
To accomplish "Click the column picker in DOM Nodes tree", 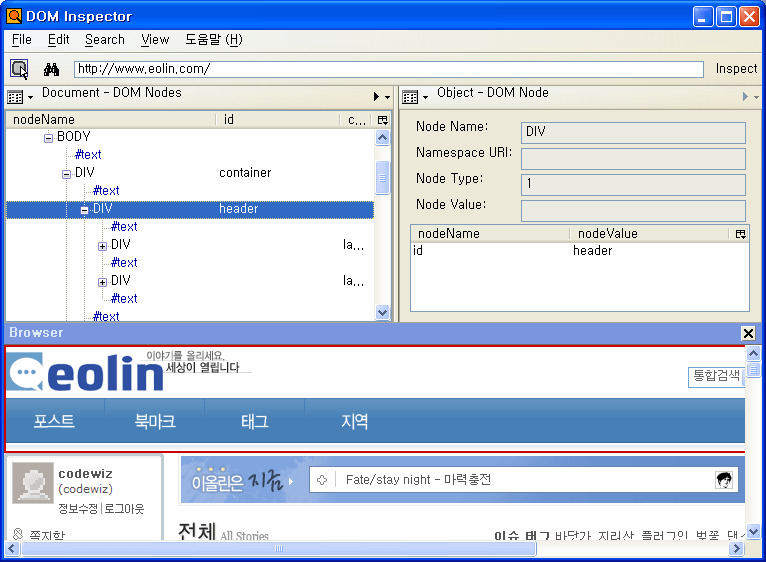I will click(x=382, y=120).
